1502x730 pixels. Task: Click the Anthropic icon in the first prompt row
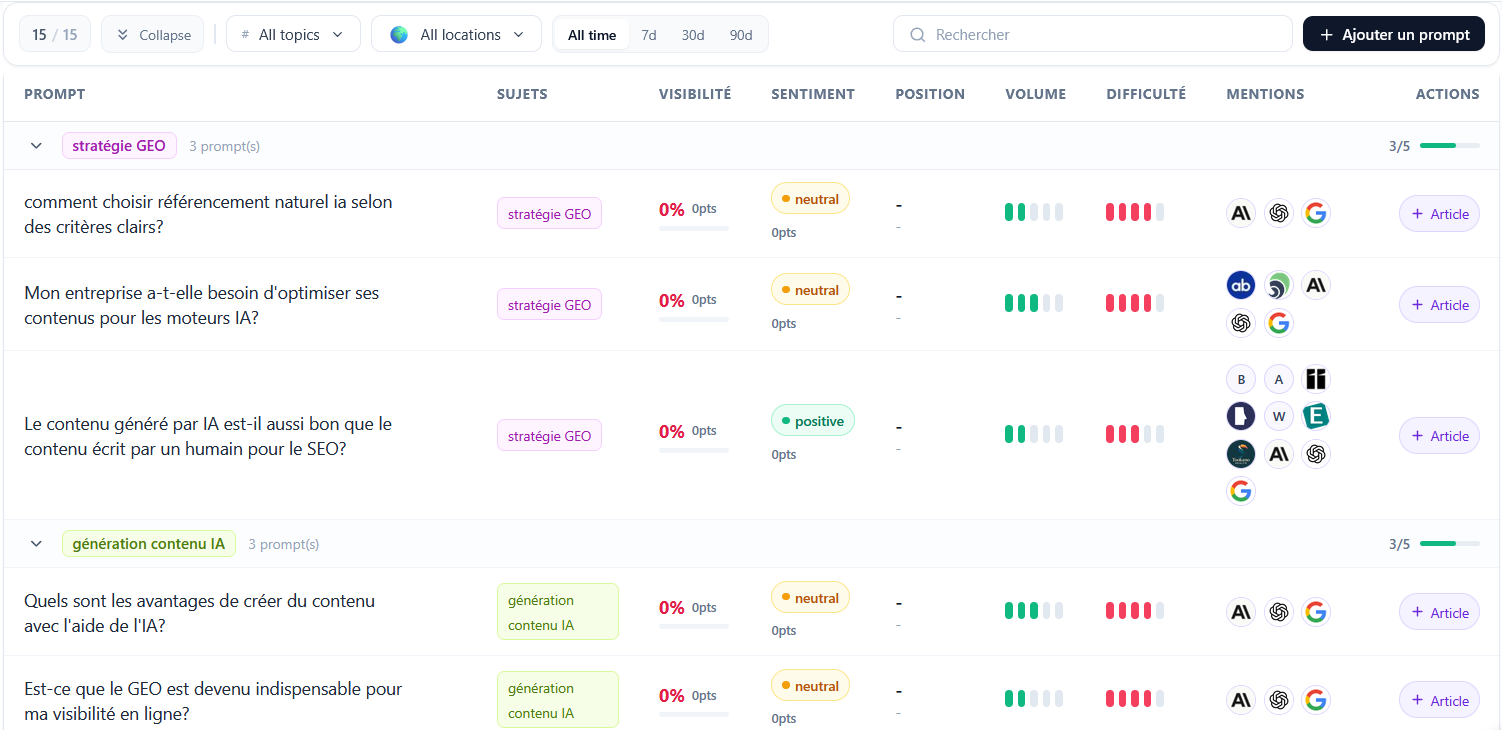point(1241,213)
